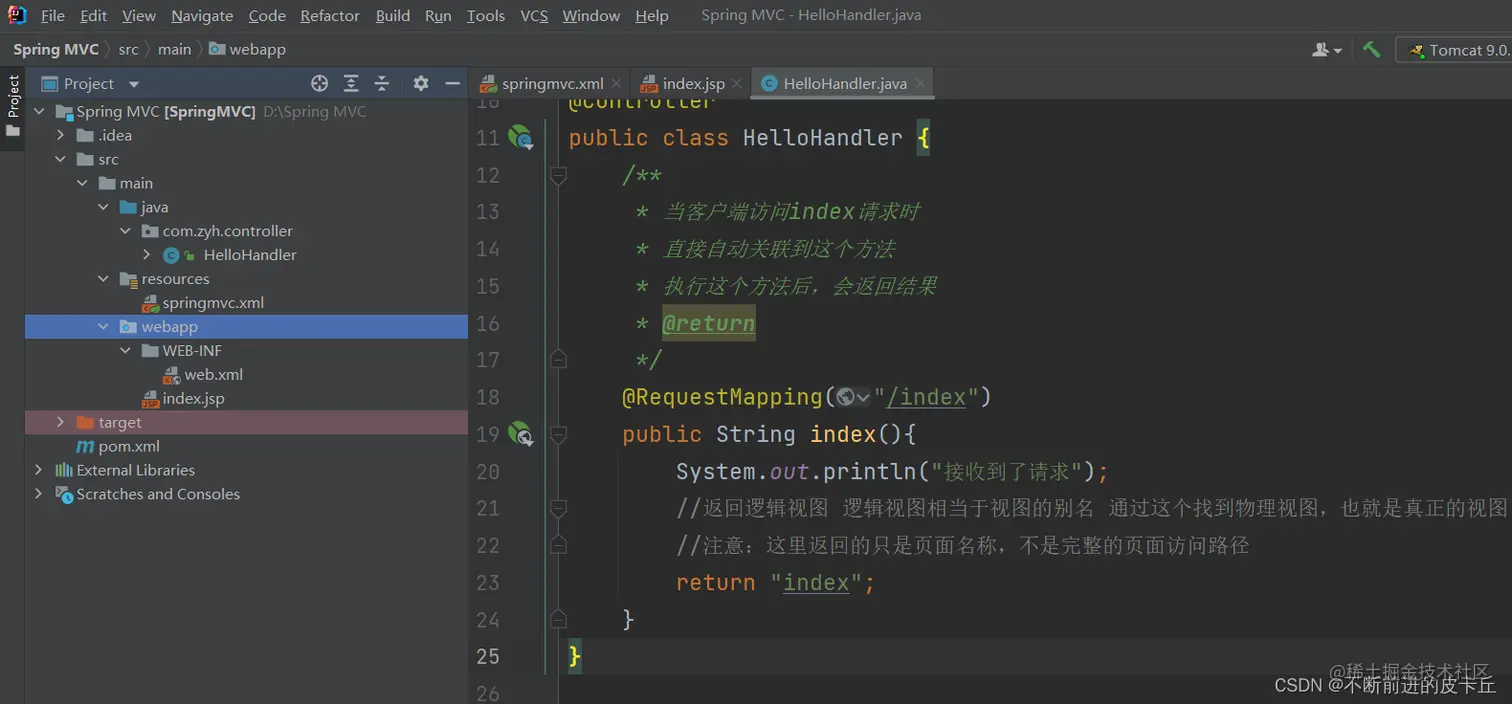The width and height of the screenshot is (1512, 704).
Task: Open the Build menu
Action: tap(393, 16)
